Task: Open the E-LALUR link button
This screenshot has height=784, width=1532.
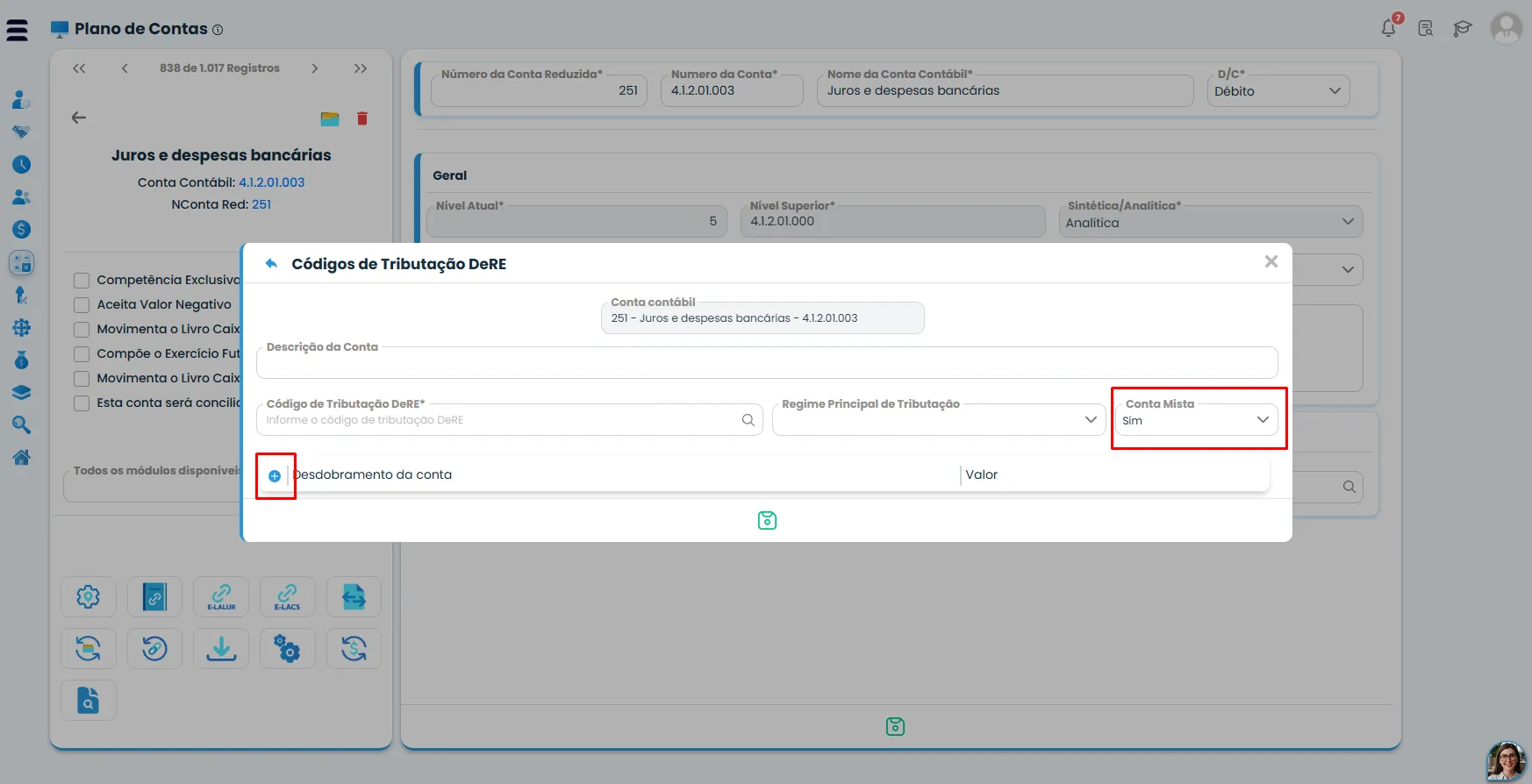Action: [x=221, y=597]
